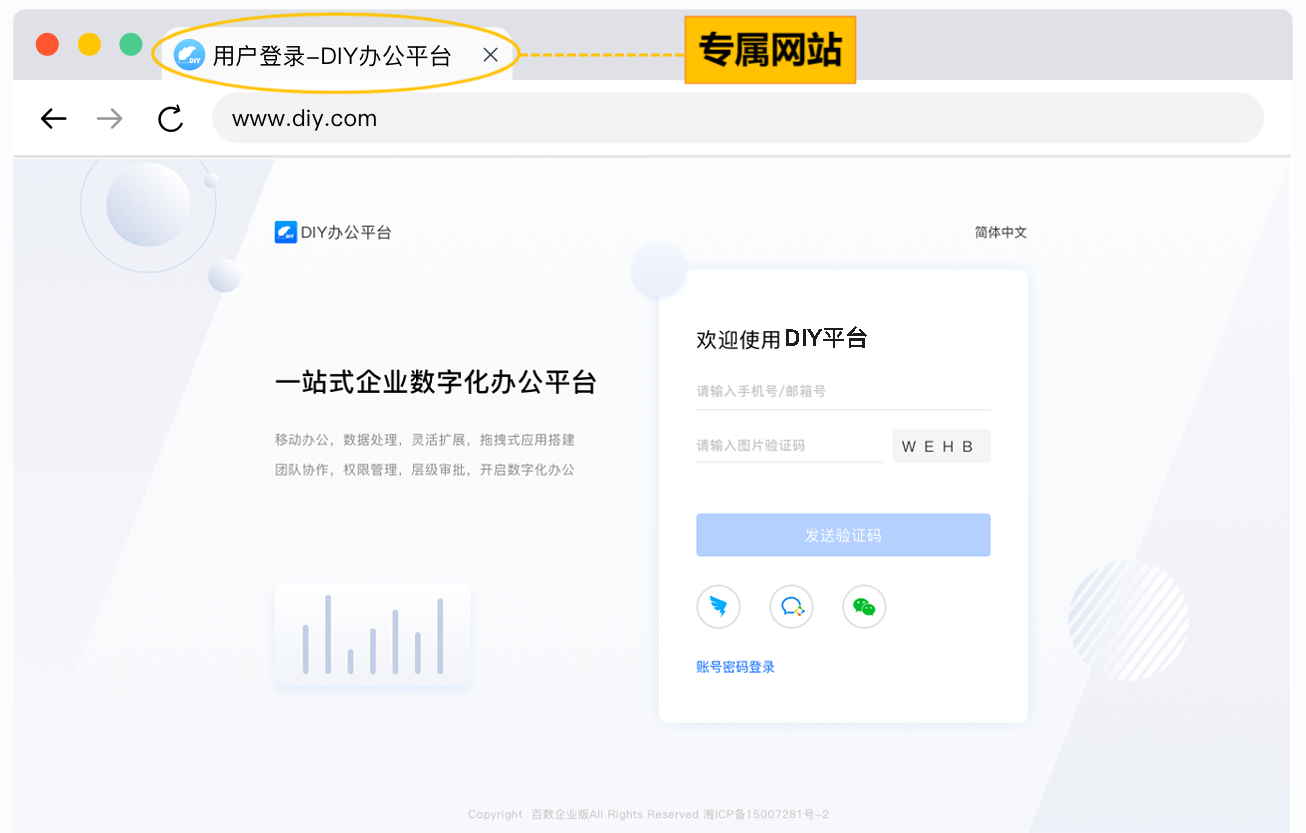Refresh the WEHB captcha image

(940, 446)
